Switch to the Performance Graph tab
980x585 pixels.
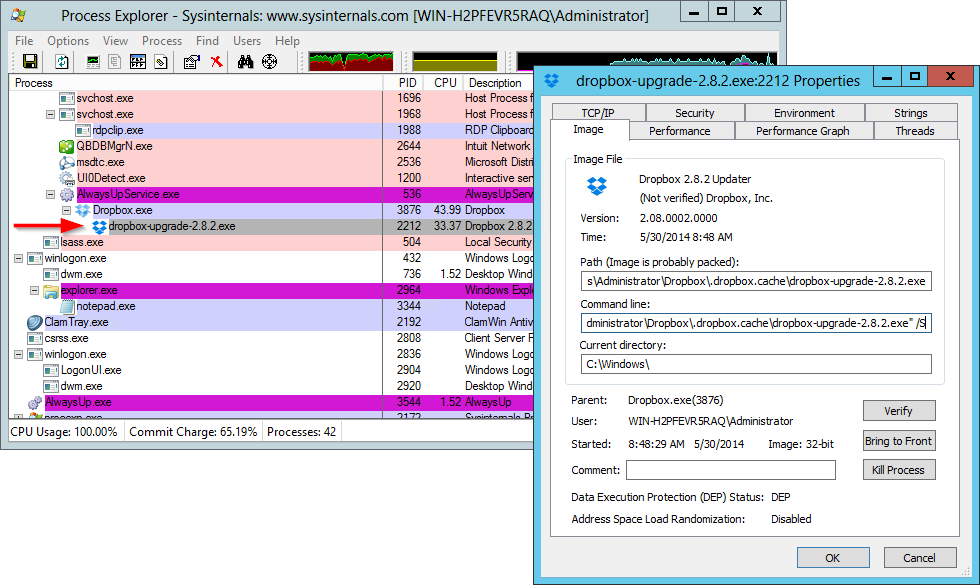[802, 131]
